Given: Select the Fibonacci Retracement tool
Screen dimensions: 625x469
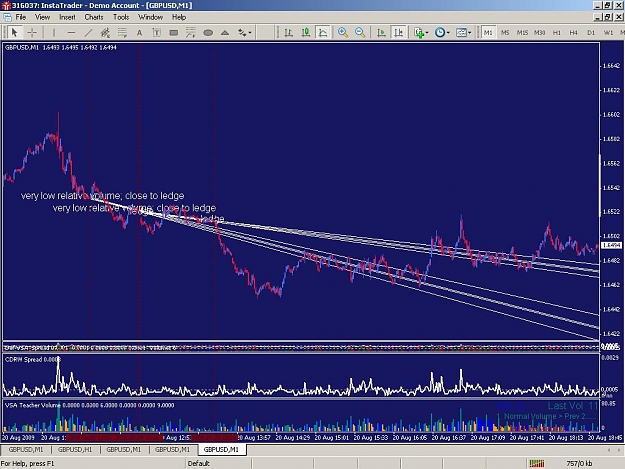Looking at the screenshot, I should pyautogui.click(x=122, y=32).
